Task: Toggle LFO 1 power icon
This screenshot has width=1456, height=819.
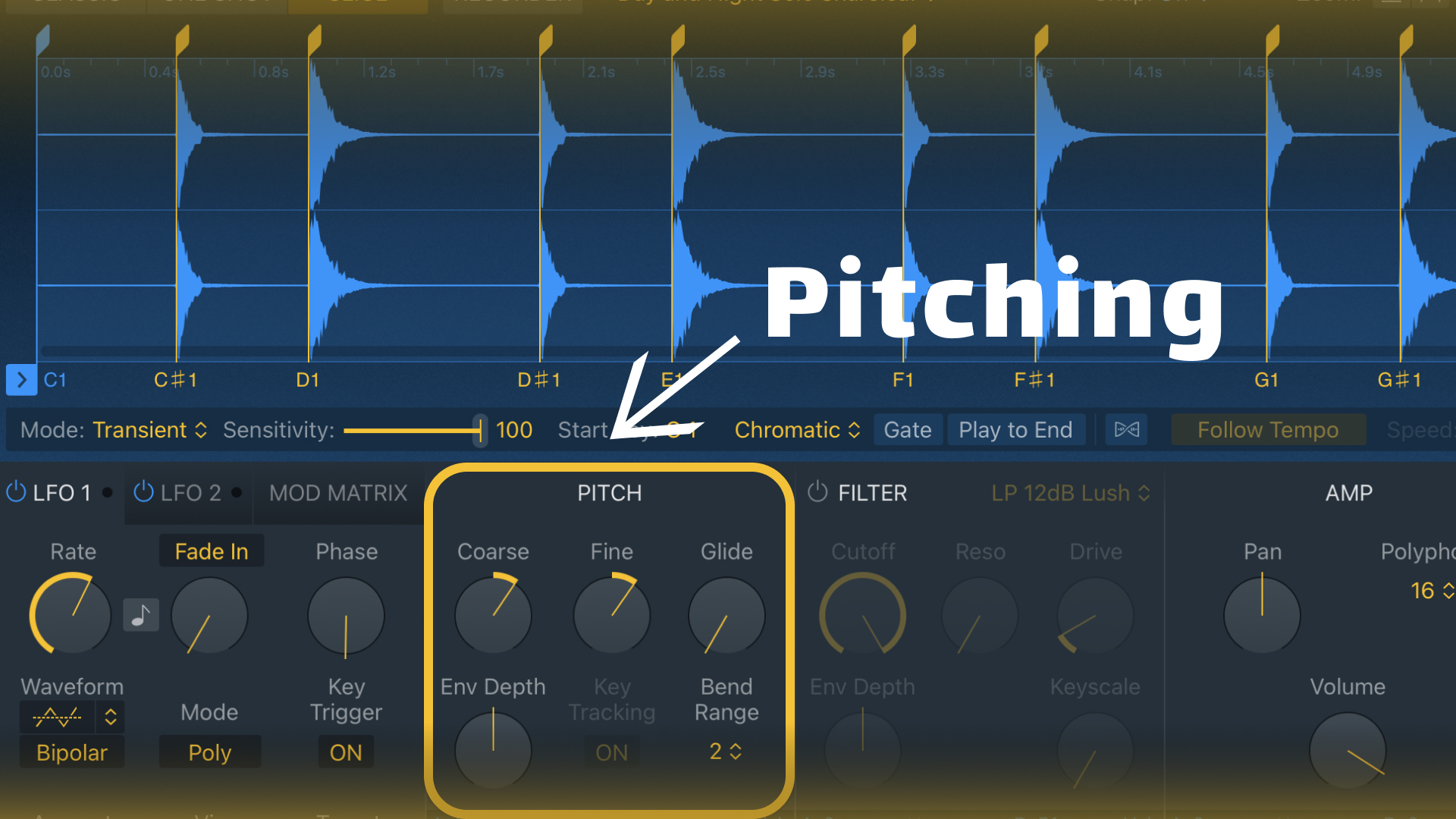Action: coord(16,492)
